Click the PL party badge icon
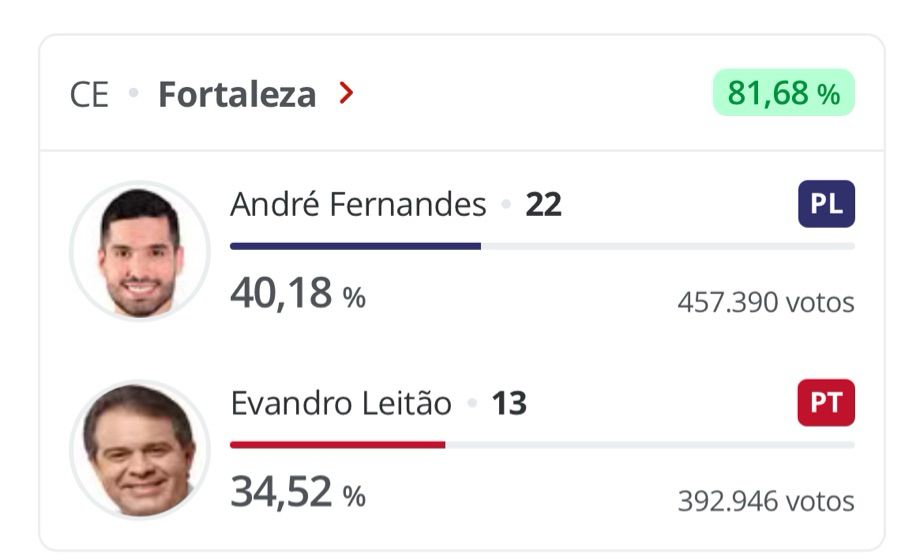Image resolution: width=924 pixels, height=554 pixels. click(x=826, y=205)
